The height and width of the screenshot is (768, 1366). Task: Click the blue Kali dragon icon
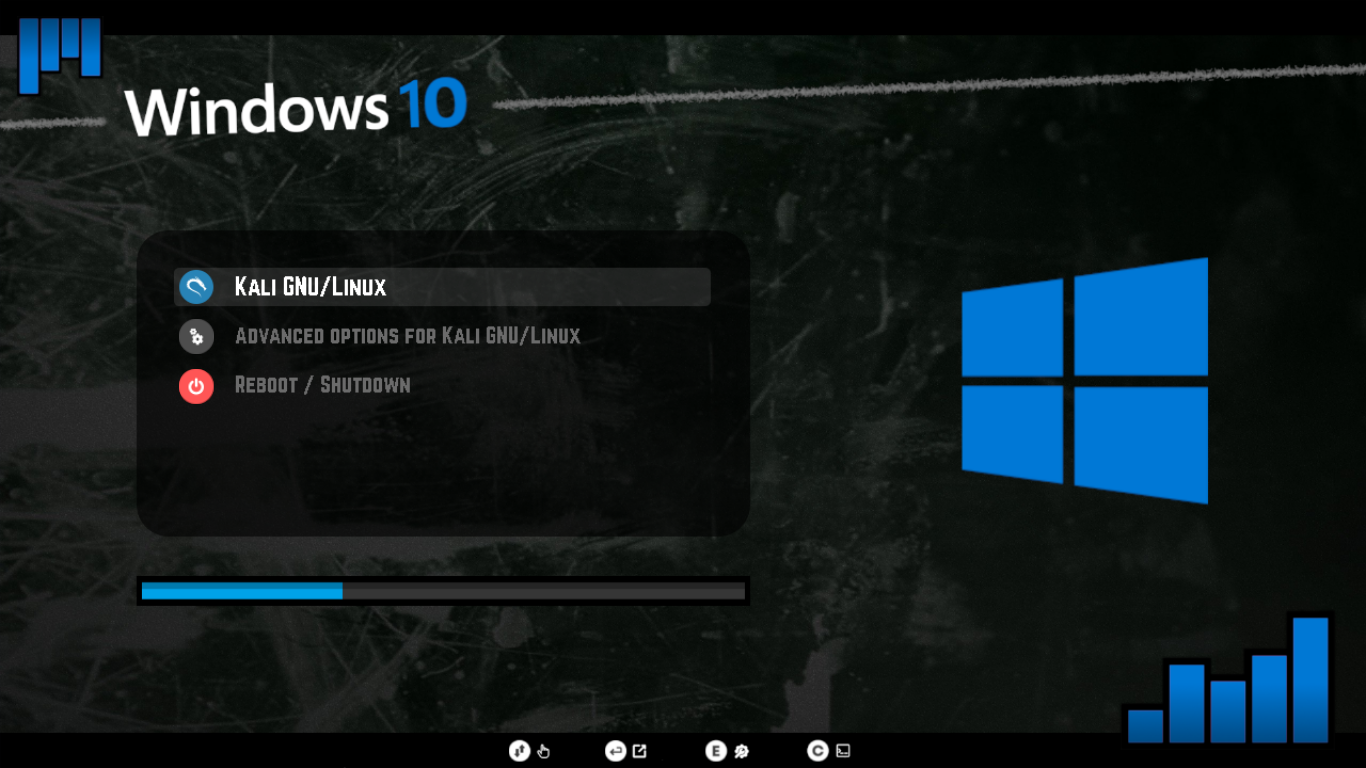tap(196, 287)
